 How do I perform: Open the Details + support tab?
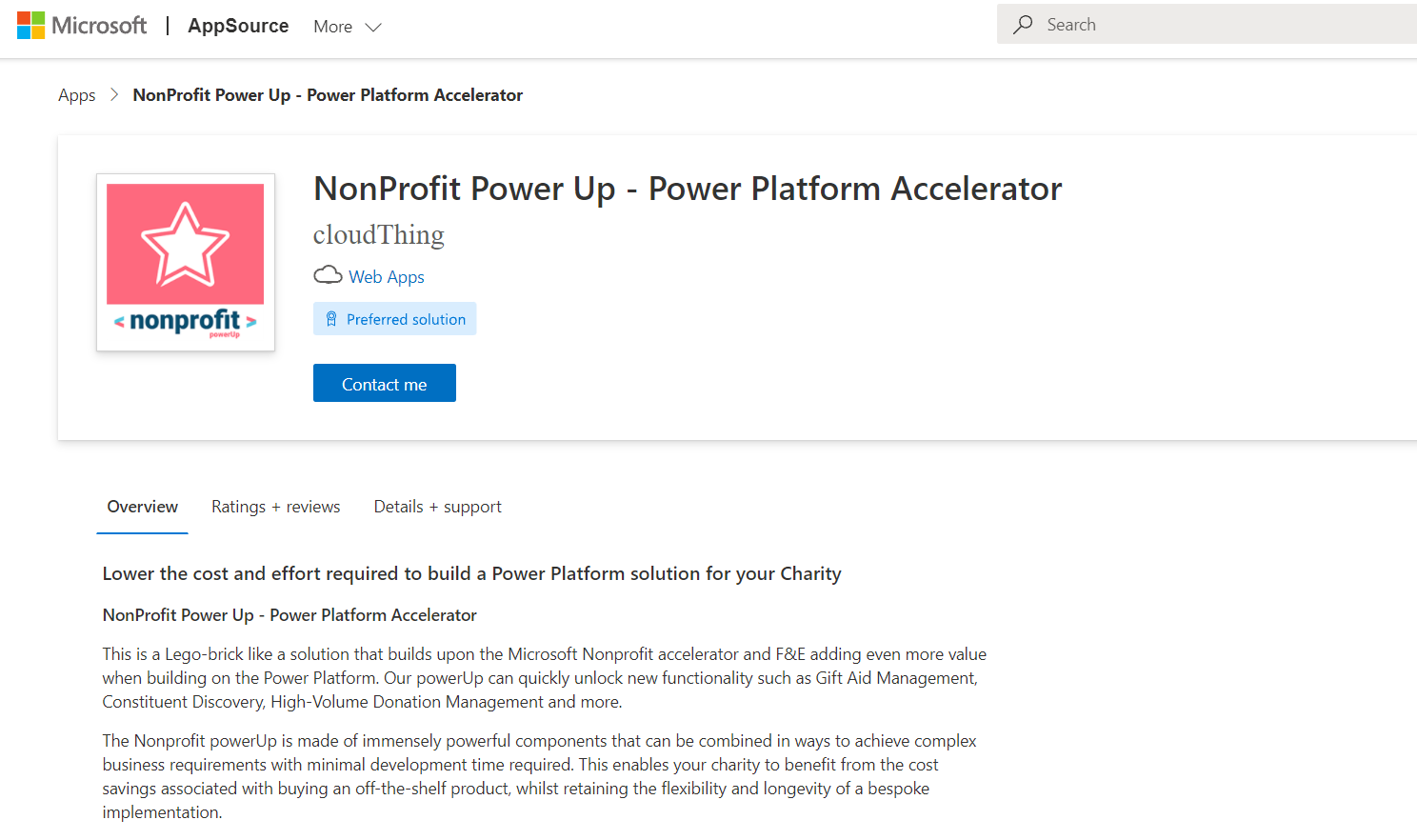point(438,507)
